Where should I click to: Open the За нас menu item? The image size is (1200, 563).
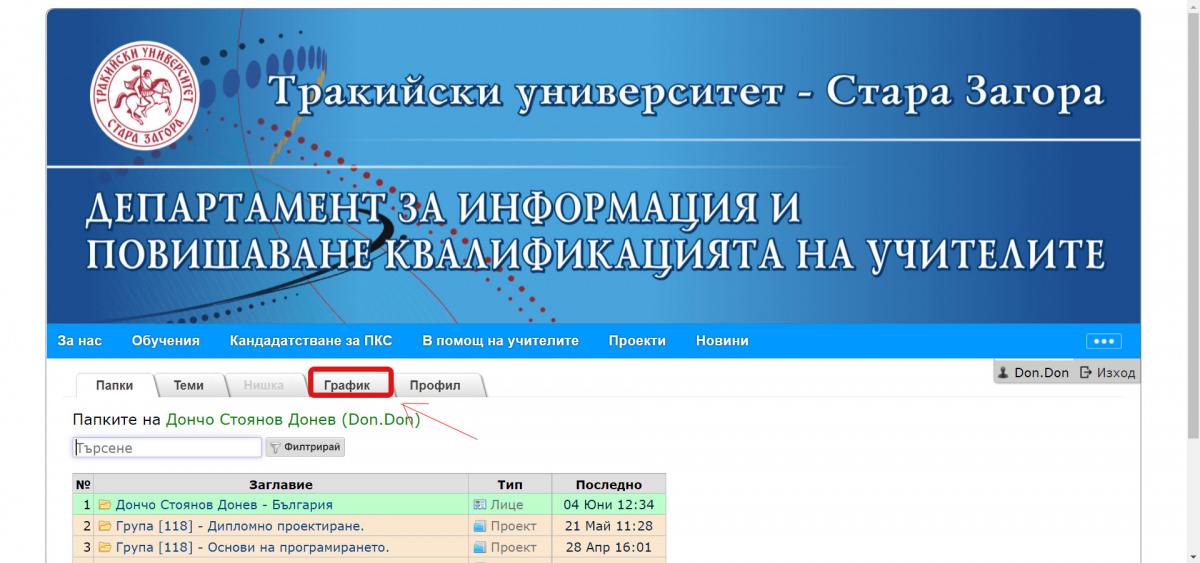(80, 341)
